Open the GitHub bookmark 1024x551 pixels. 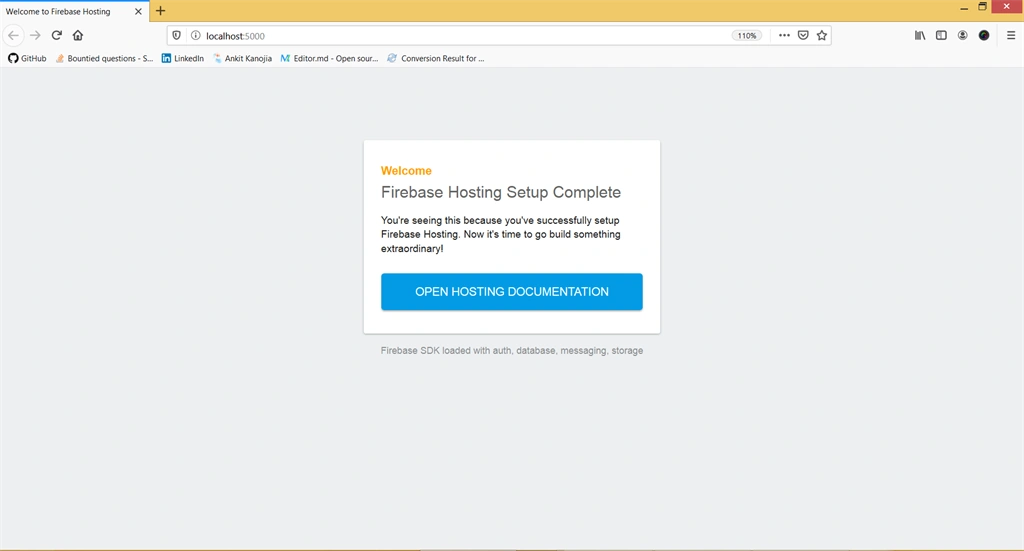(x=27, y=58)
